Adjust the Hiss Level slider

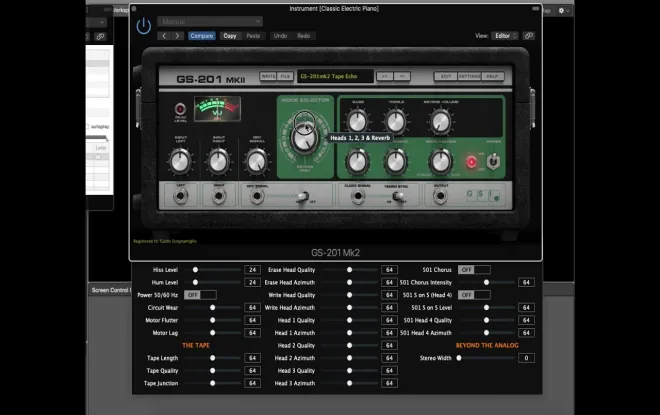tap(213, 270)
